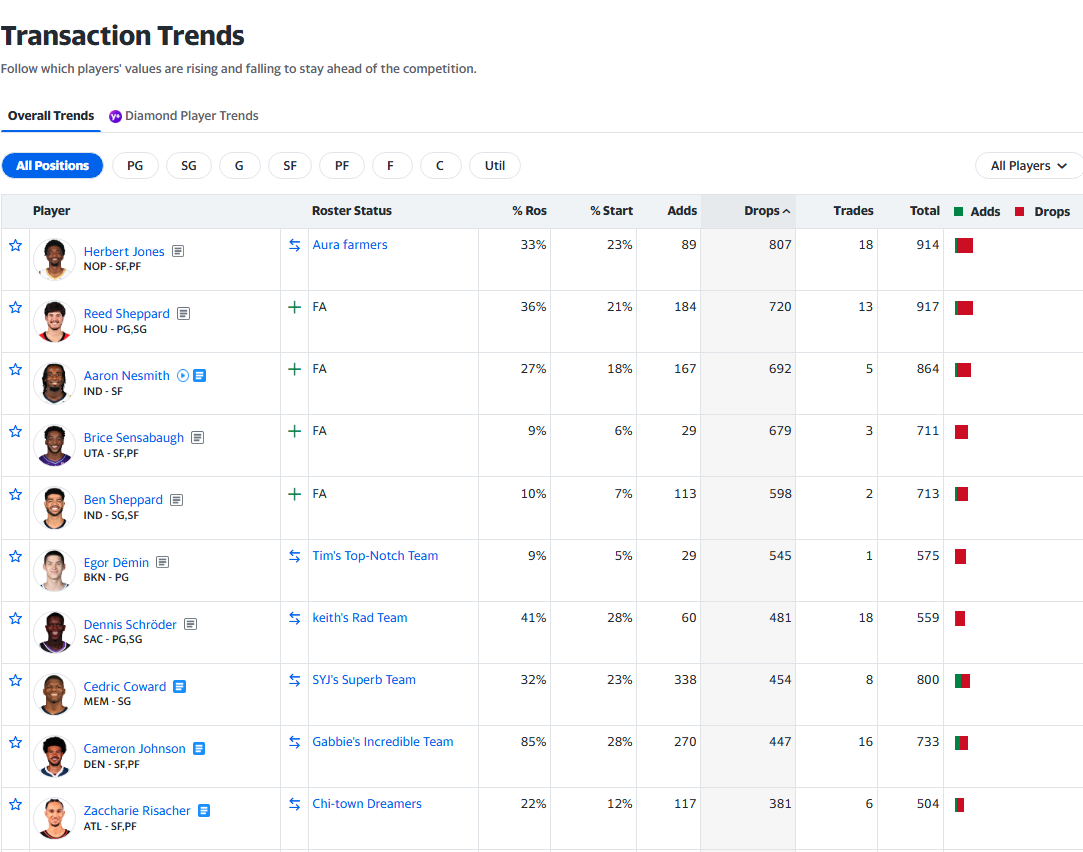Star Herbert Jones to watch list
Screen dimensions: 1083x852
point(15,245)
